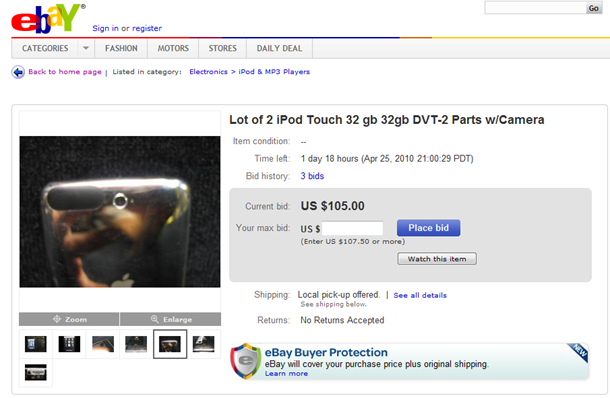The width and height of the screenshot is (610, 398).
Task: Go to the Stores tab
Action: point(223,48)
